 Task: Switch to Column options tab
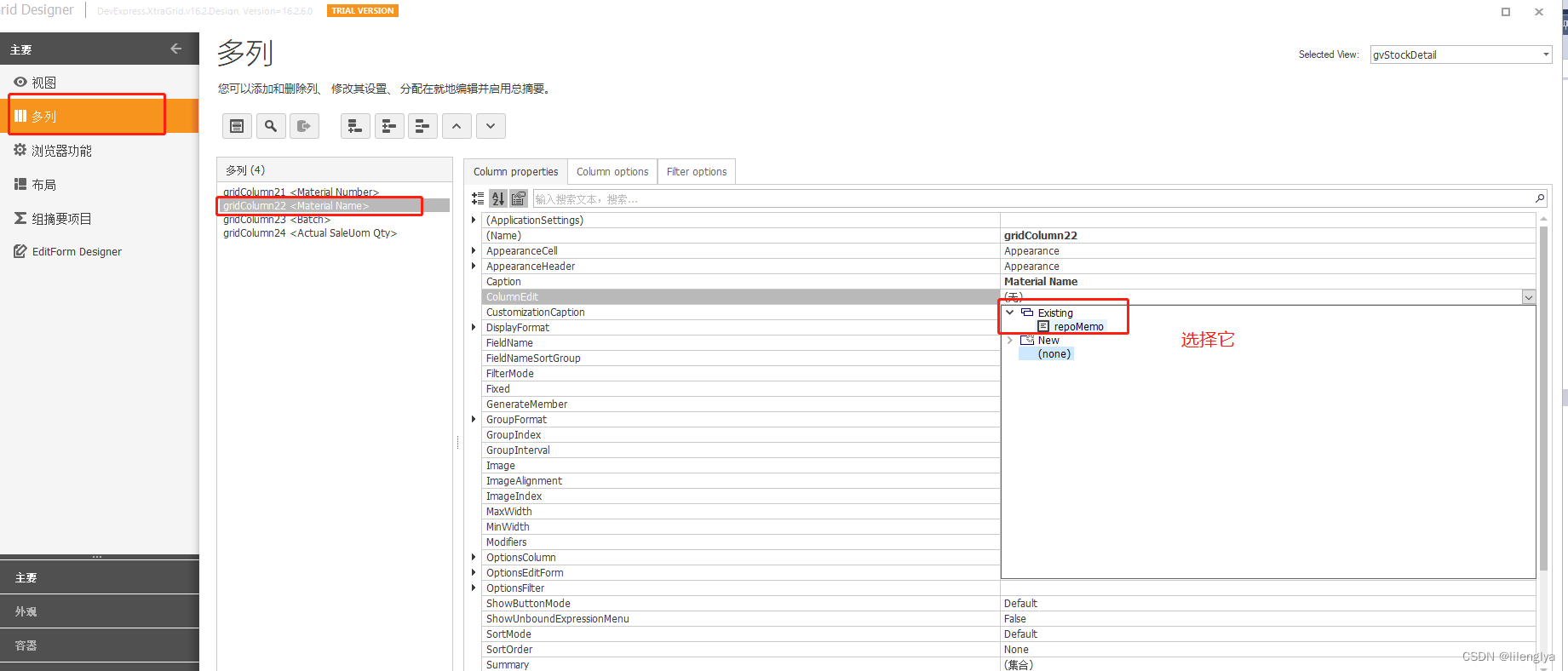612,171
